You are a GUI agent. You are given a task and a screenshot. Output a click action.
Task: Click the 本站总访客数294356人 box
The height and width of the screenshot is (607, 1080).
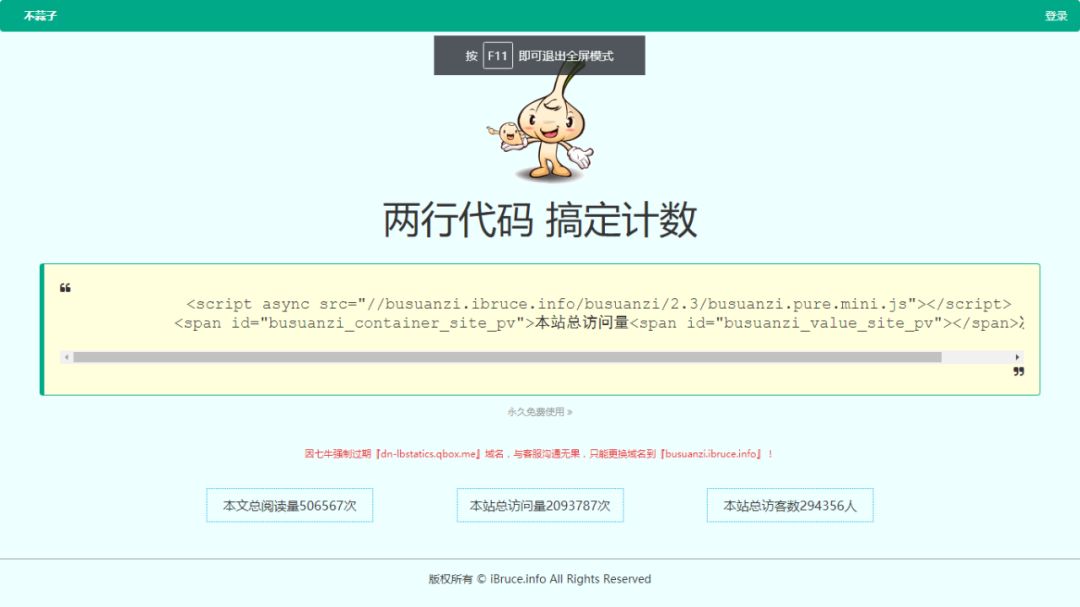click(790, 506)
